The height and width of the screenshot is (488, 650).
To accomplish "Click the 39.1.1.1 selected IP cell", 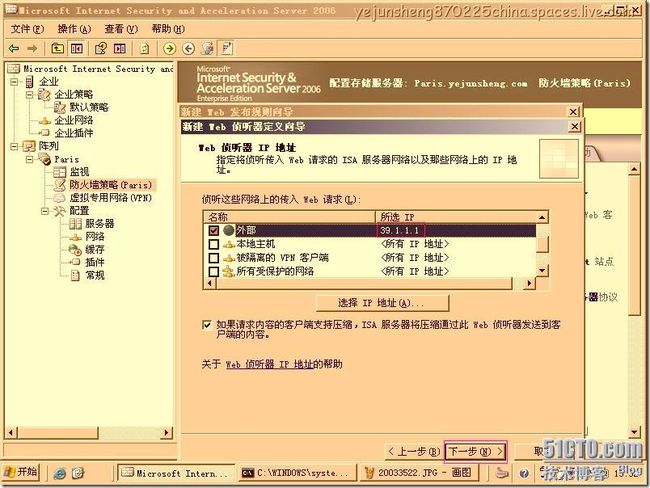I will tap(400, 231).
